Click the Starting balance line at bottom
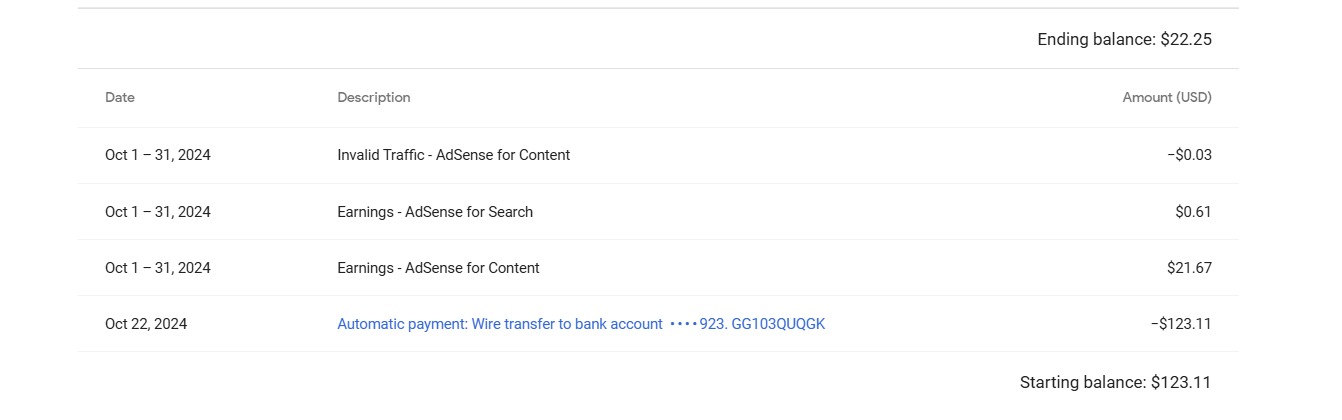Screen dimensions: 1342x420 (1115, 382)
